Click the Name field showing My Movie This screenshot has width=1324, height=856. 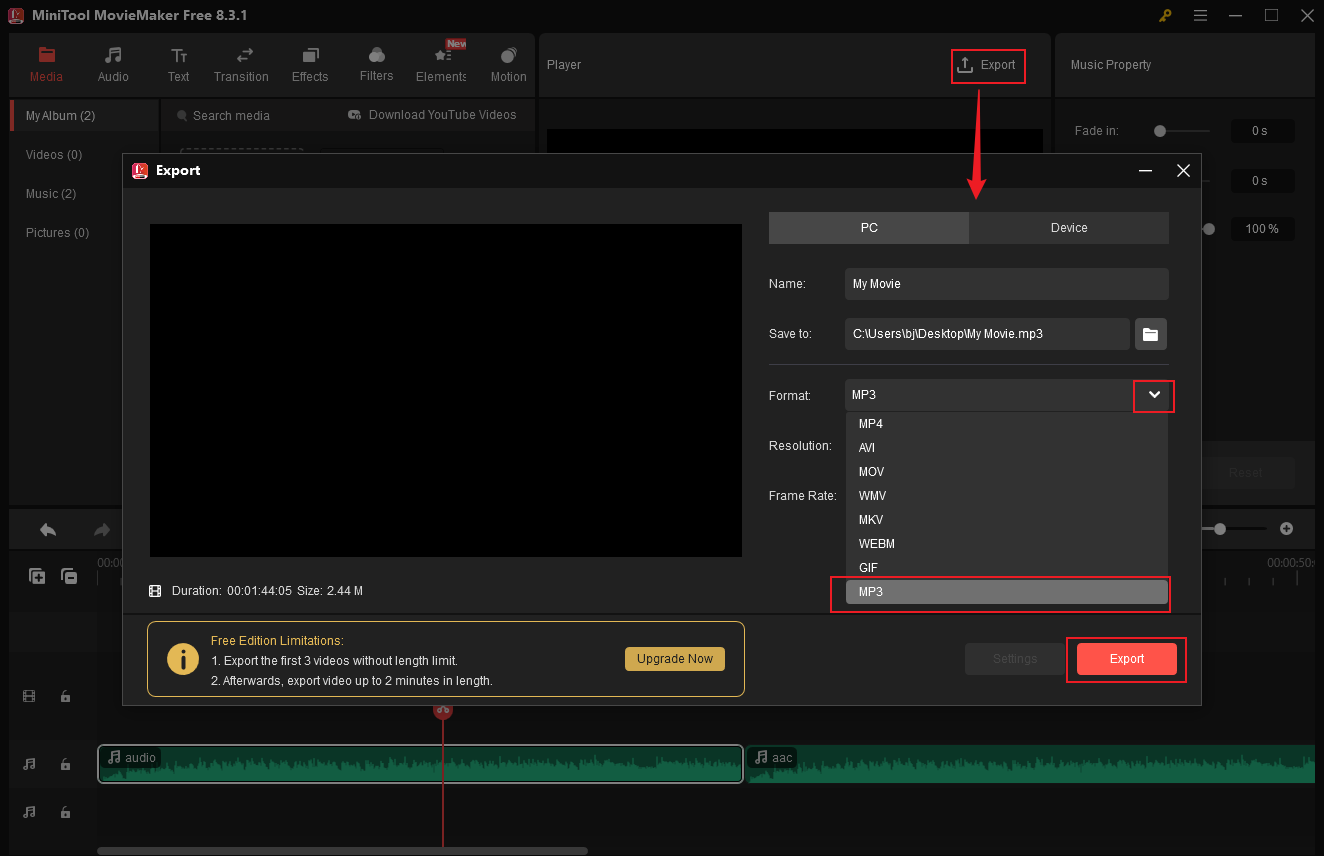click(x=1006, y=284)
